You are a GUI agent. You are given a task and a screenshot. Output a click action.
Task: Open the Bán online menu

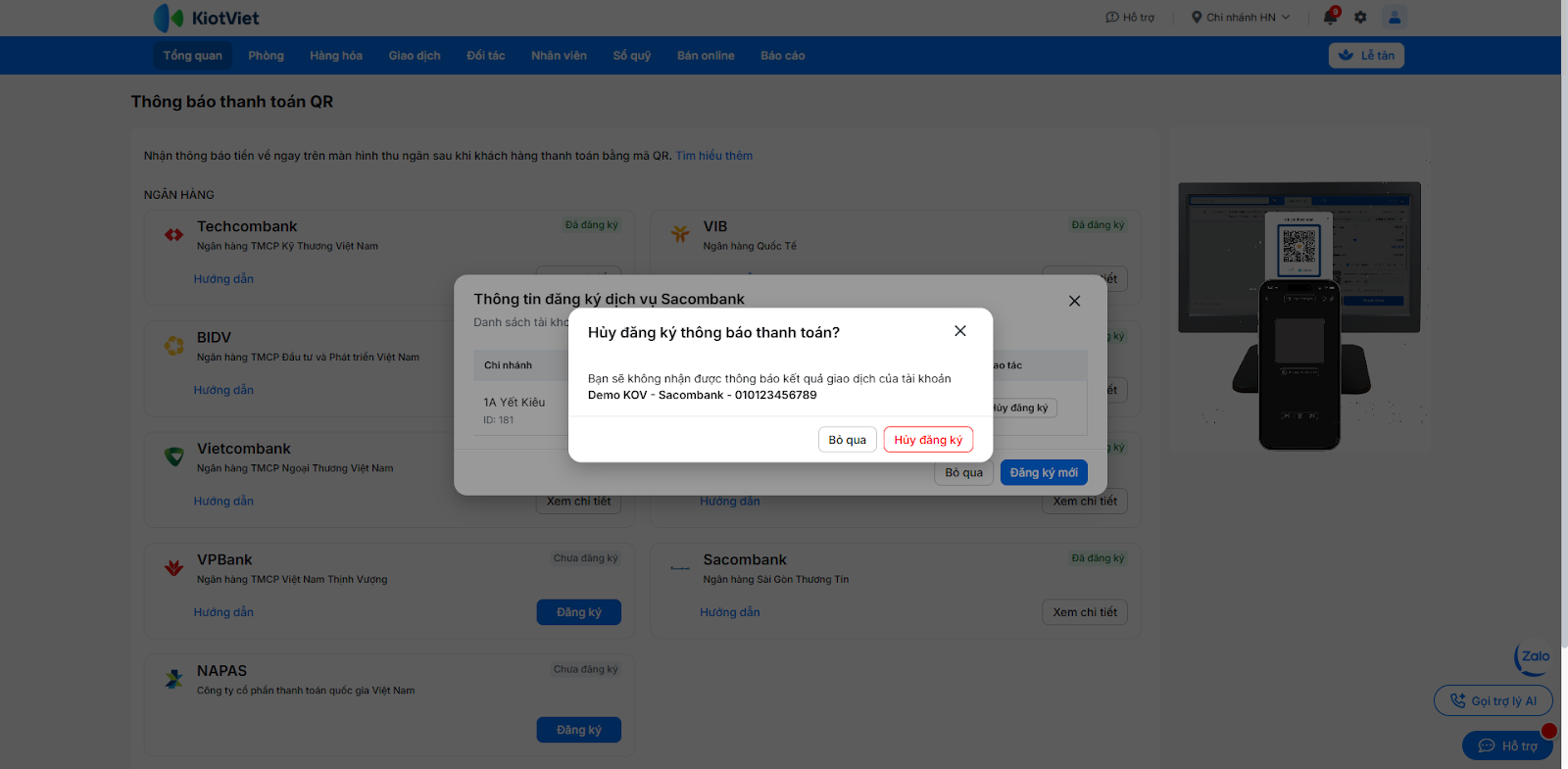click(706, 56)
